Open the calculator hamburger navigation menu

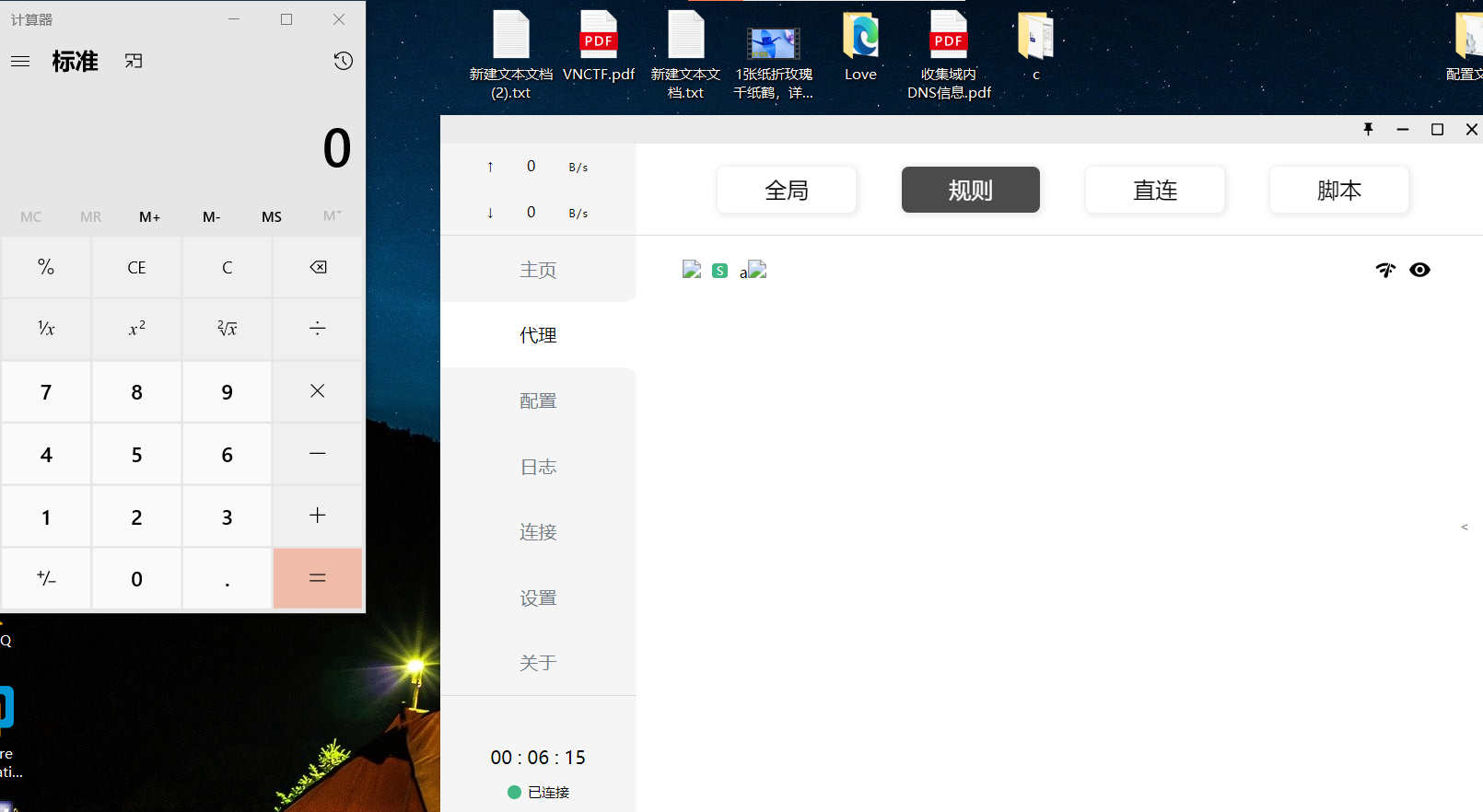(20, 61)
